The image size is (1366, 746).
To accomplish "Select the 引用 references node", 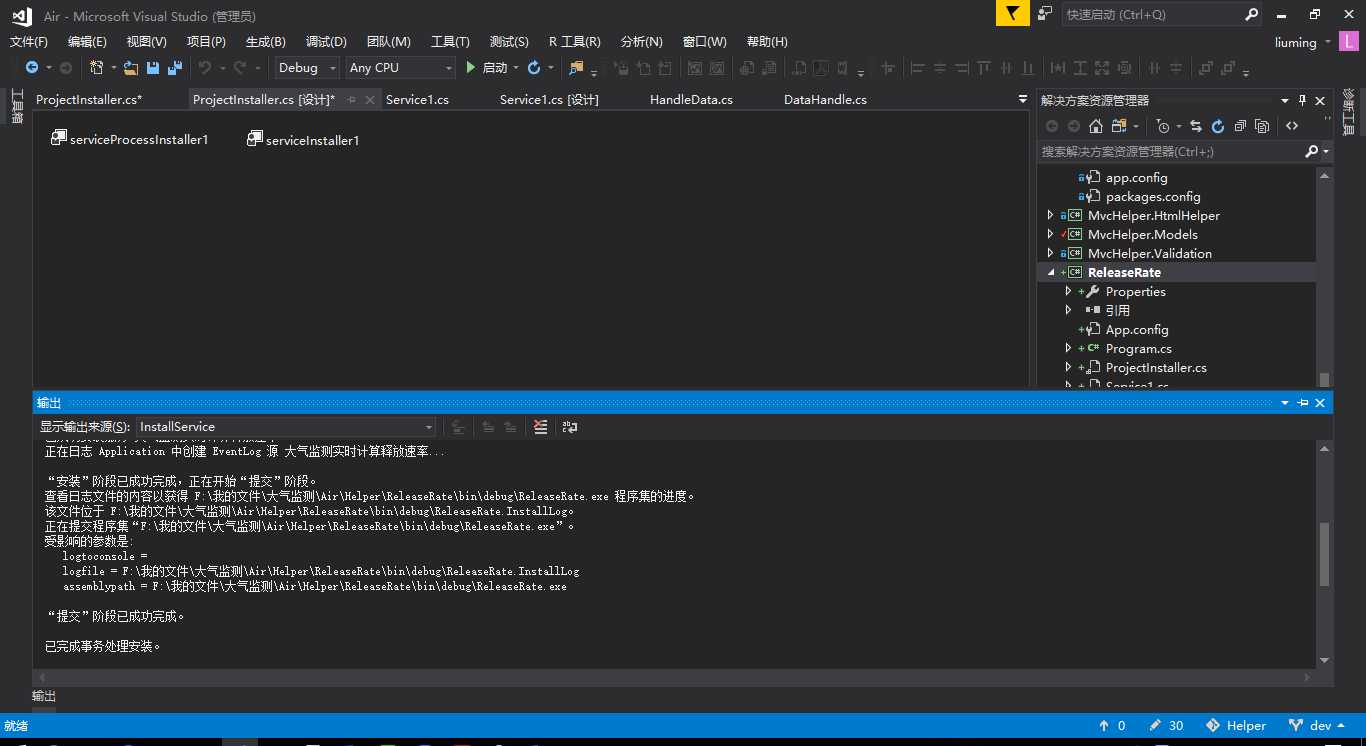I will pos(1117,310).
